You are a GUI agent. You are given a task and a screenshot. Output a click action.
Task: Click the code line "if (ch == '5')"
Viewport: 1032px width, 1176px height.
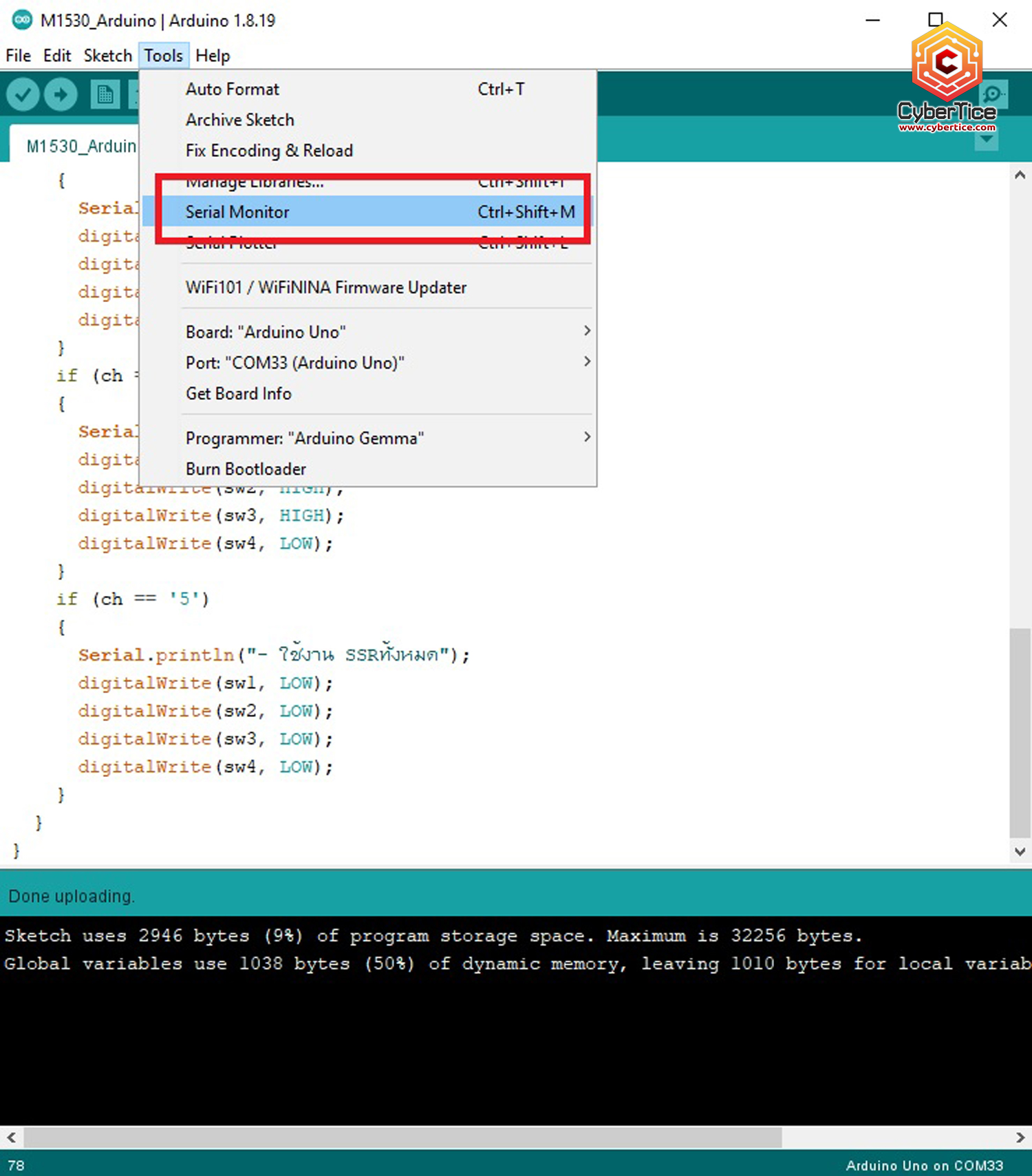(x=133, y=599)
